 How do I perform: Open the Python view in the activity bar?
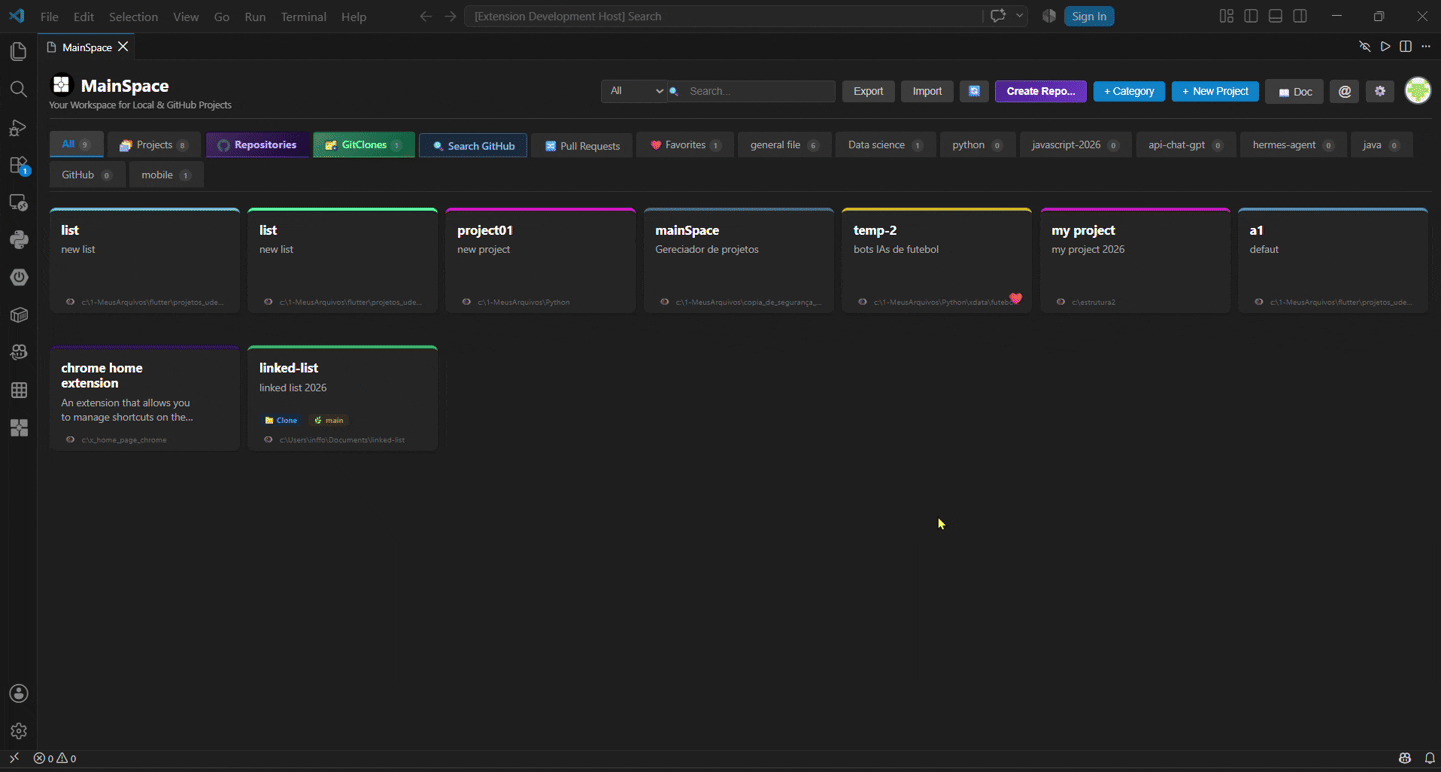point(18,240)
